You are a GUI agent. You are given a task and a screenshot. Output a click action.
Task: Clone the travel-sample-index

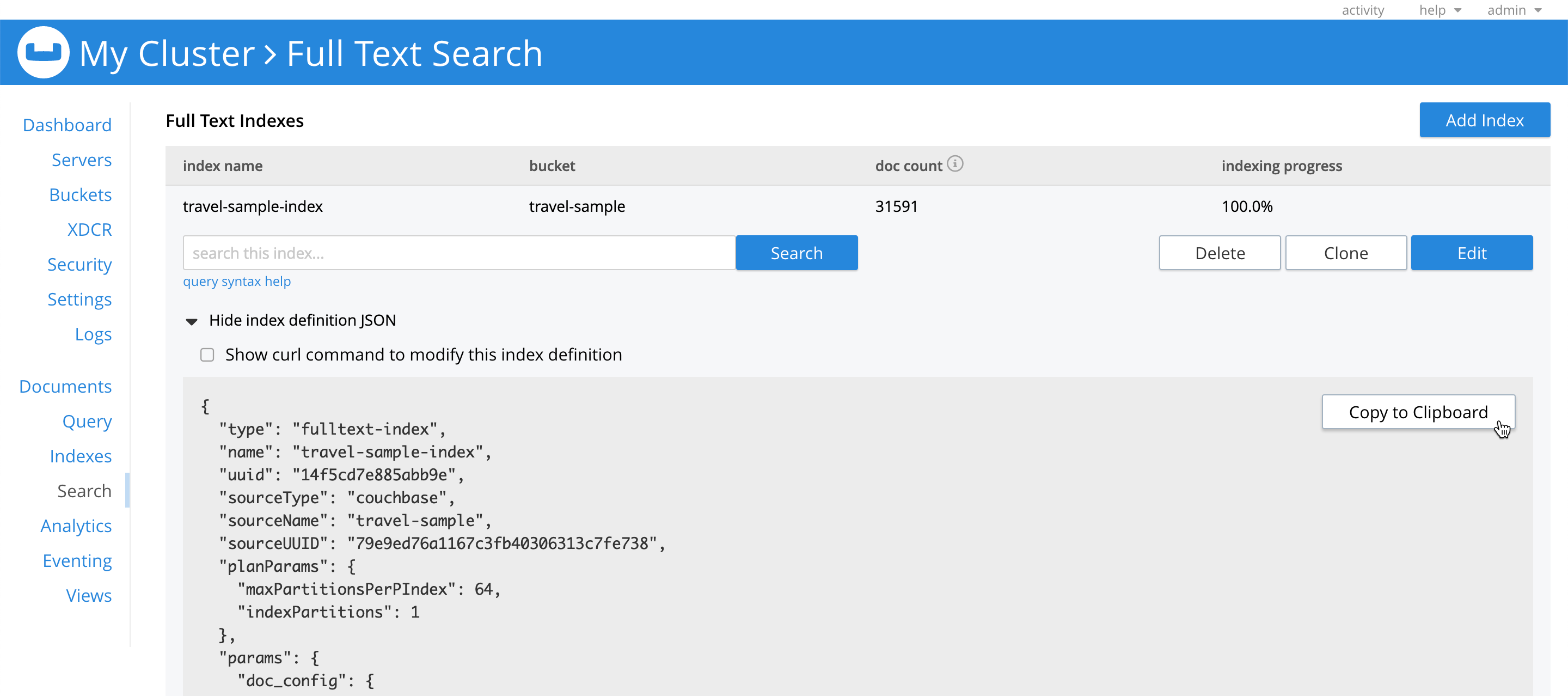(1346, 252)
